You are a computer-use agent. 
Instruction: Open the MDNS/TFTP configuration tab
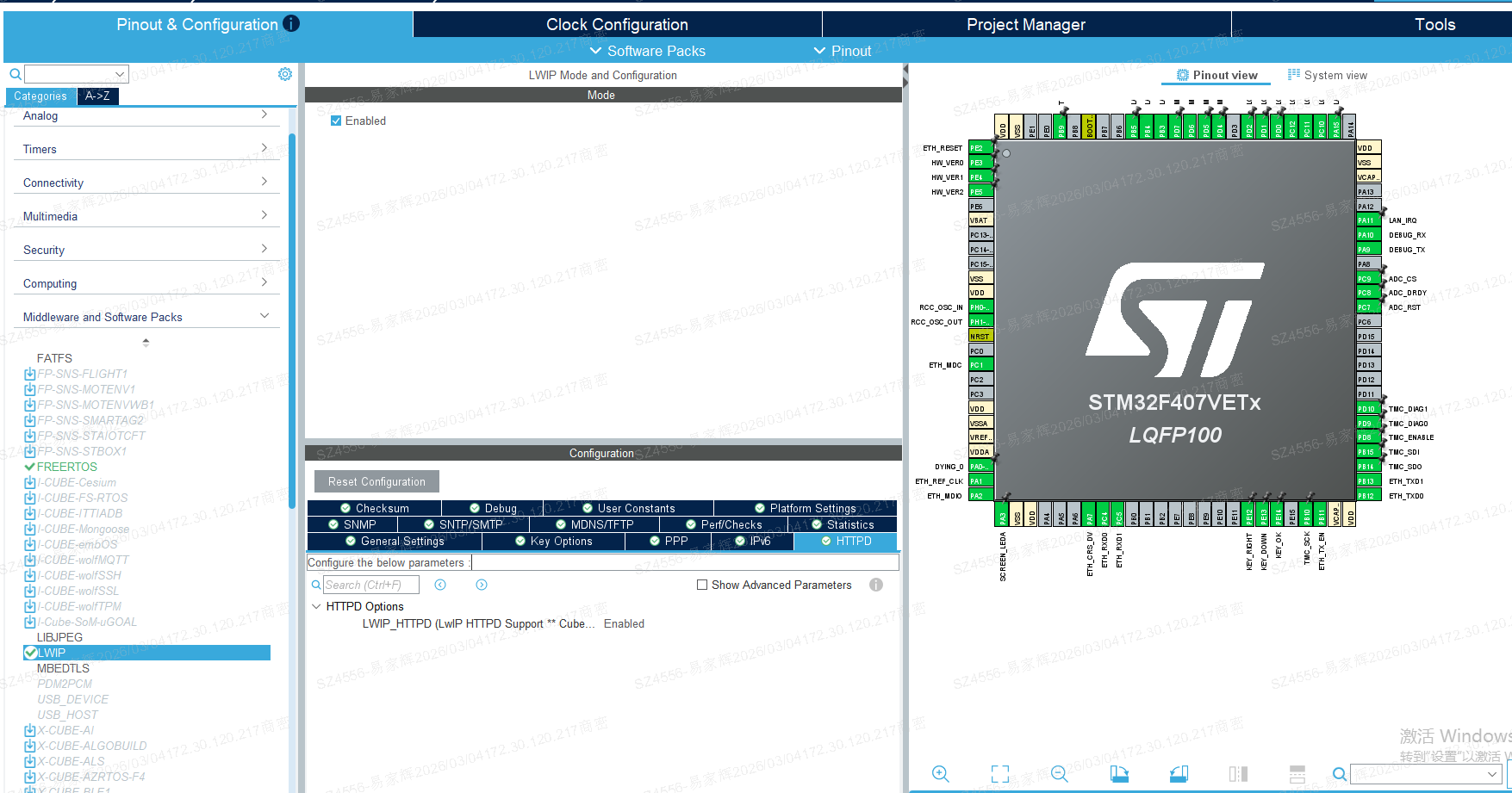tap(594, 524)
